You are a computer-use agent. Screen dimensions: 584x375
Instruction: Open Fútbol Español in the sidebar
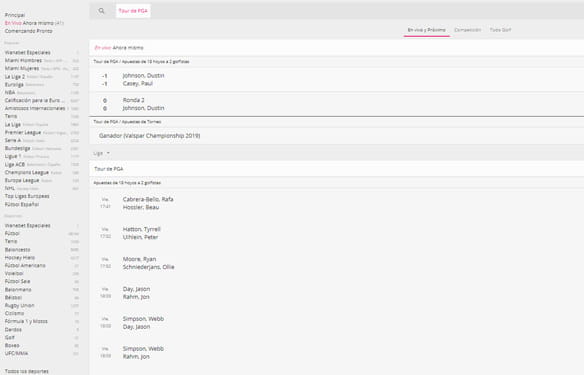coord(22,204)
